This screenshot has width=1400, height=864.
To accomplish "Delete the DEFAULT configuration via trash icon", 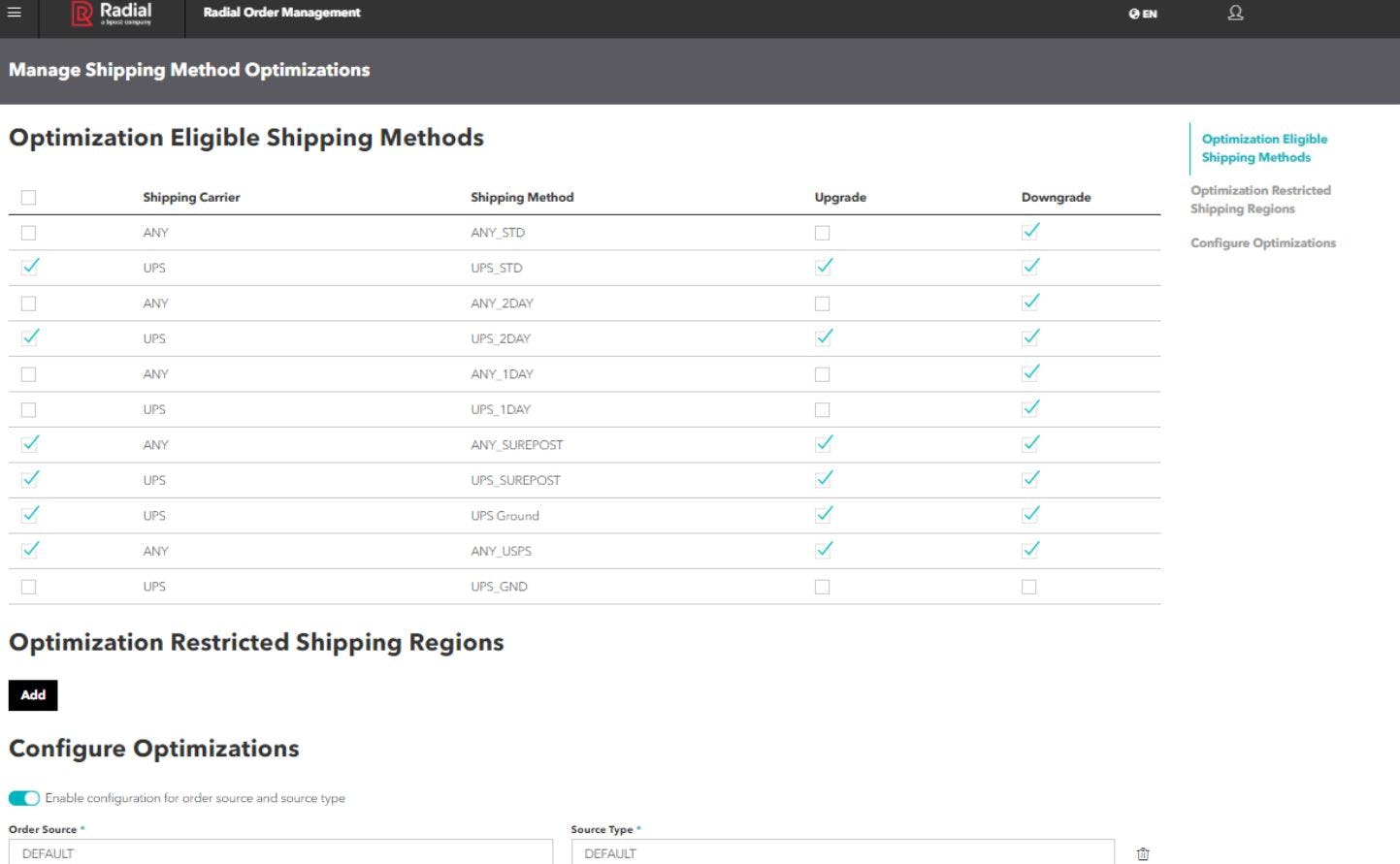I will 1142,853.
